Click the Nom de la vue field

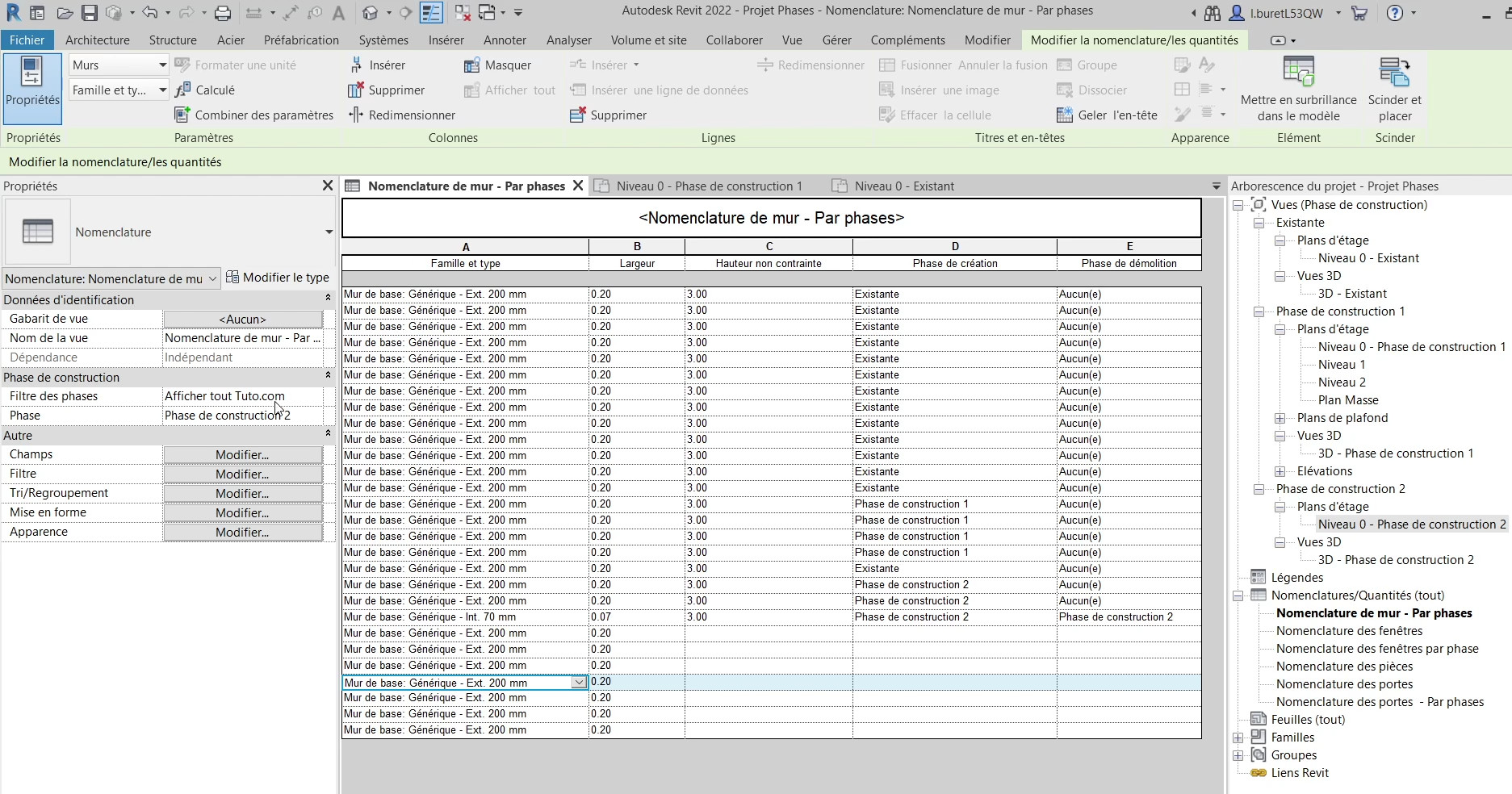[242, 338]
